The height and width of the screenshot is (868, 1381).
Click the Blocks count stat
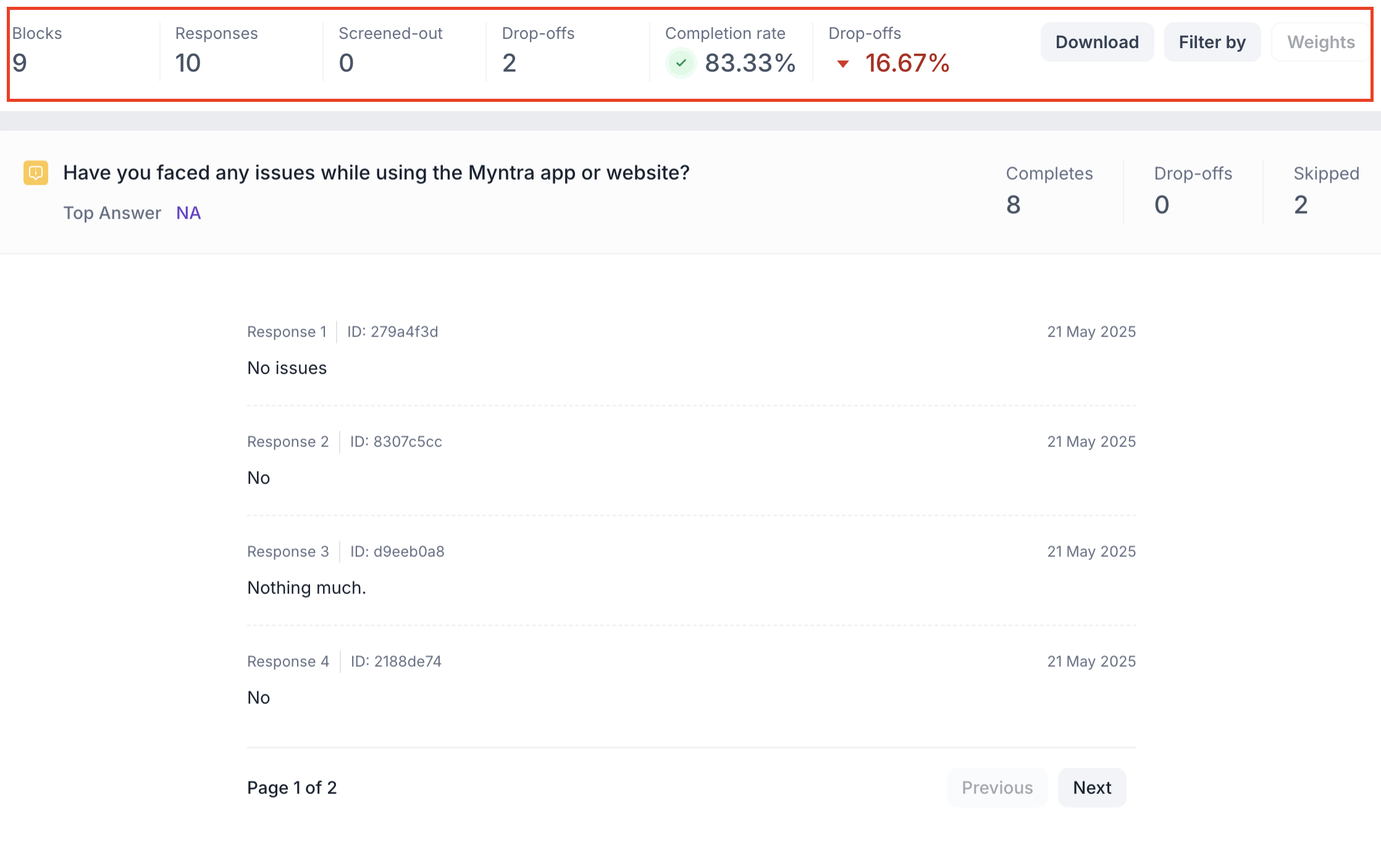point(20,63)
